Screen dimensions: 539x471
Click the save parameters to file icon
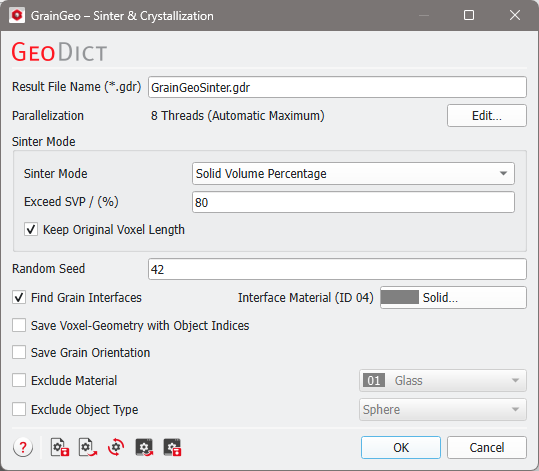pyautogui.click(x=60, y=447)
